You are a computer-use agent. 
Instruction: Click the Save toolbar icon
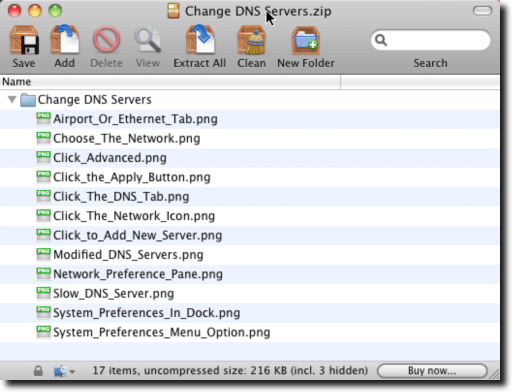[x=24, y=41]
